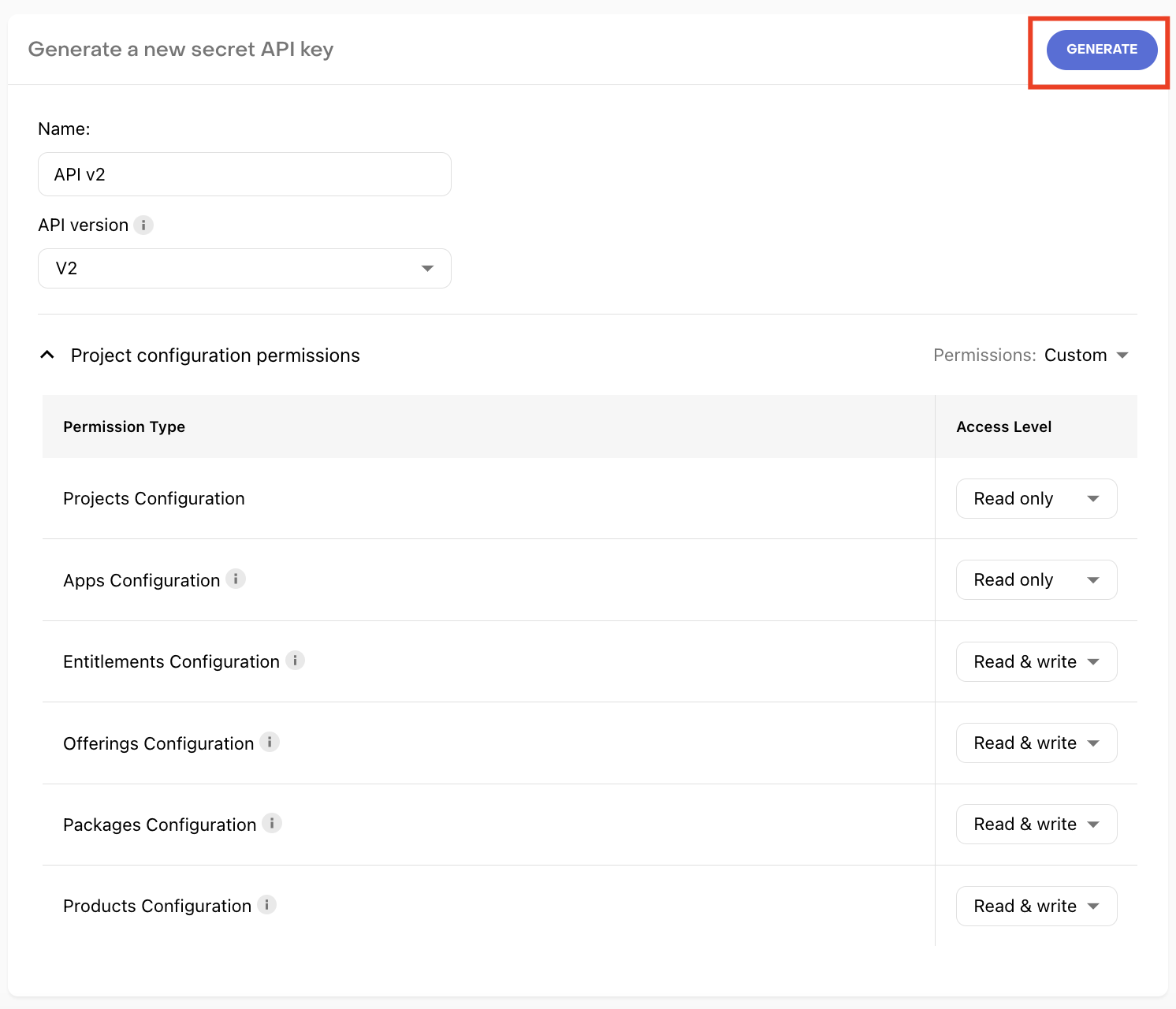1176x1009 pixels.
Task: Click the Apps Configuration info icon
Action: click(x=236, y=579)
